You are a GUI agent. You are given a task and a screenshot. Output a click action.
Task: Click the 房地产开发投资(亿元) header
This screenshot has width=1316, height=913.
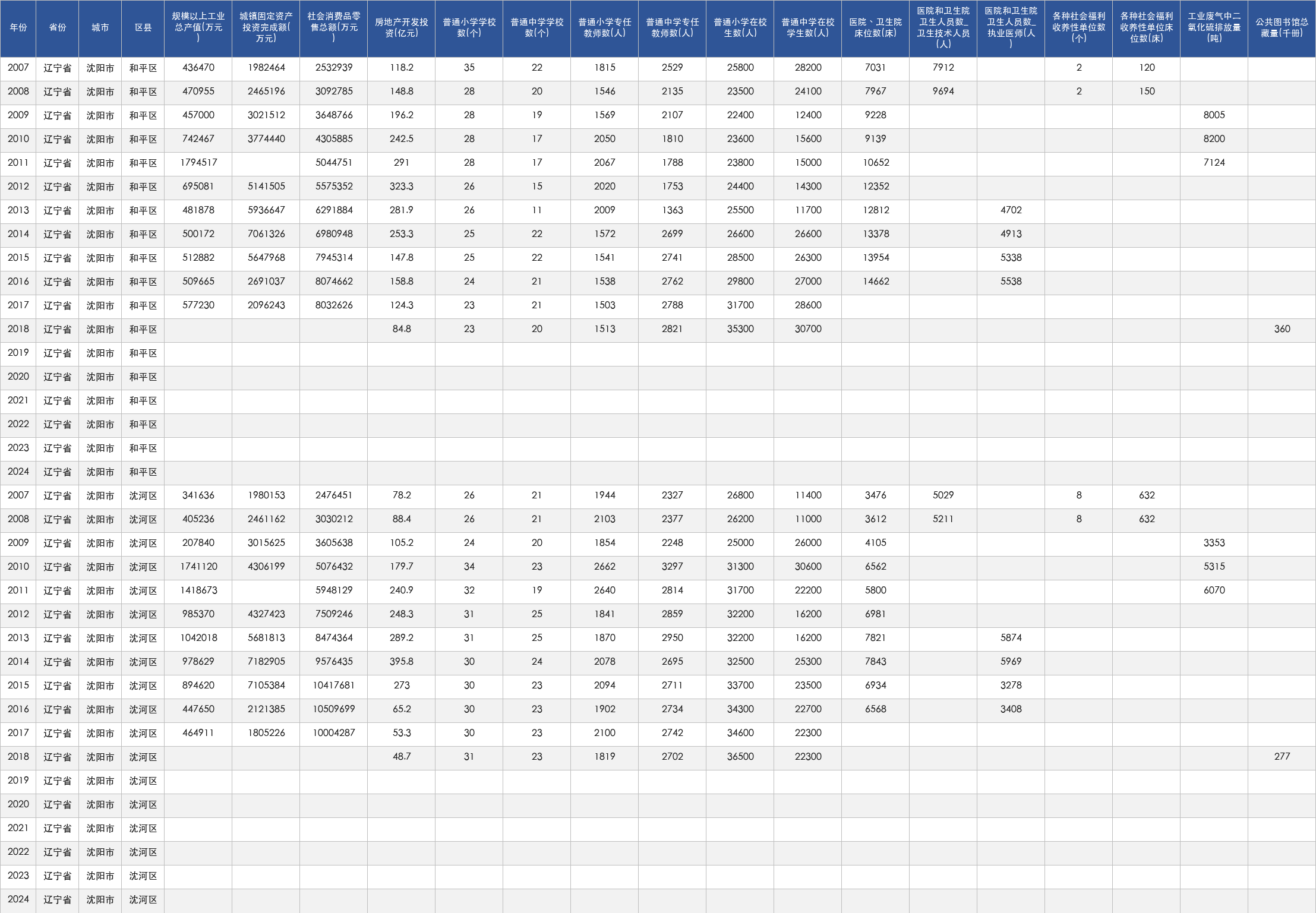(401, 28)
